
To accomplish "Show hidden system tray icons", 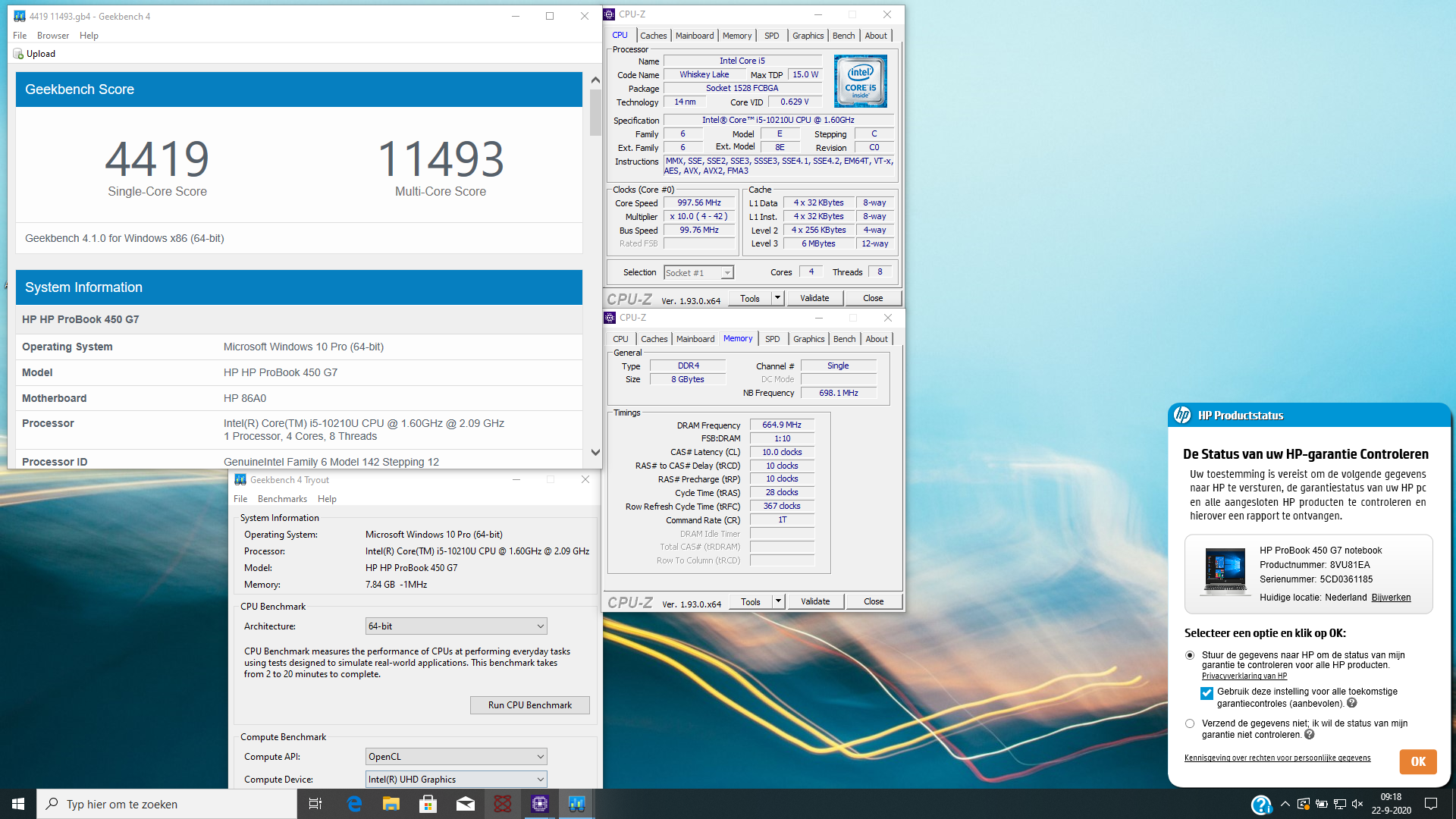I will click(x=1285, y=804).
